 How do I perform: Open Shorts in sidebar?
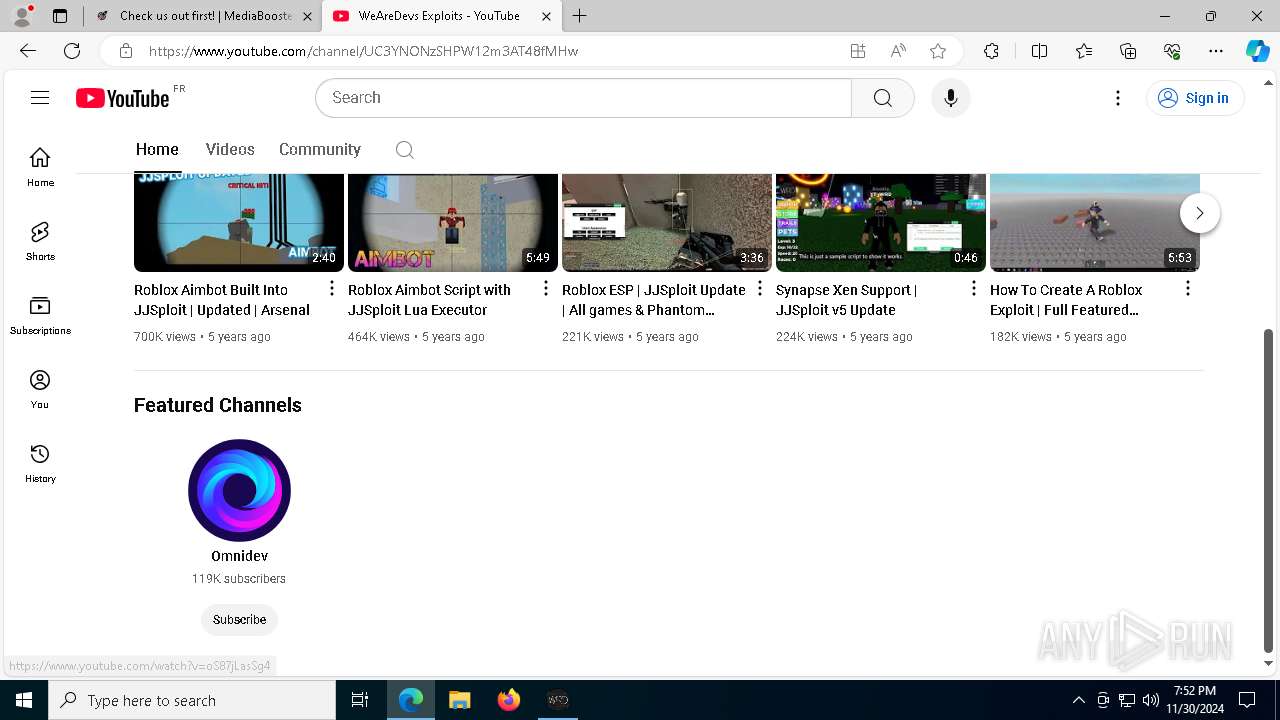40,241
